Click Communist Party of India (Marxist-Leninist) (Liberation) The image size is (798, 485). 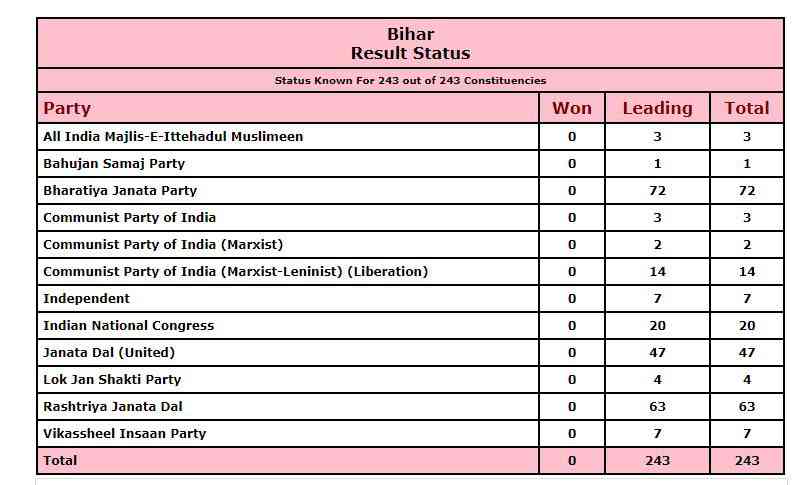coord(235,271)
